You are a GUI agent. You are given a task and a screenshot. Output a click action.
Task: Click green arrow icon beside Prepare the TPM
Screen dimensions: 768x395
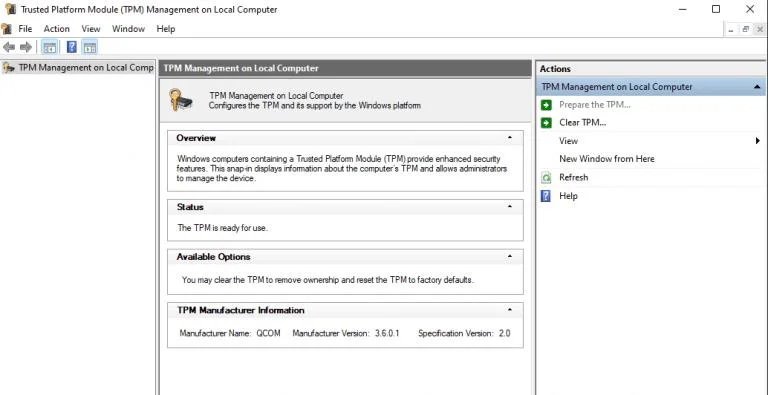(x=546, y=105)
